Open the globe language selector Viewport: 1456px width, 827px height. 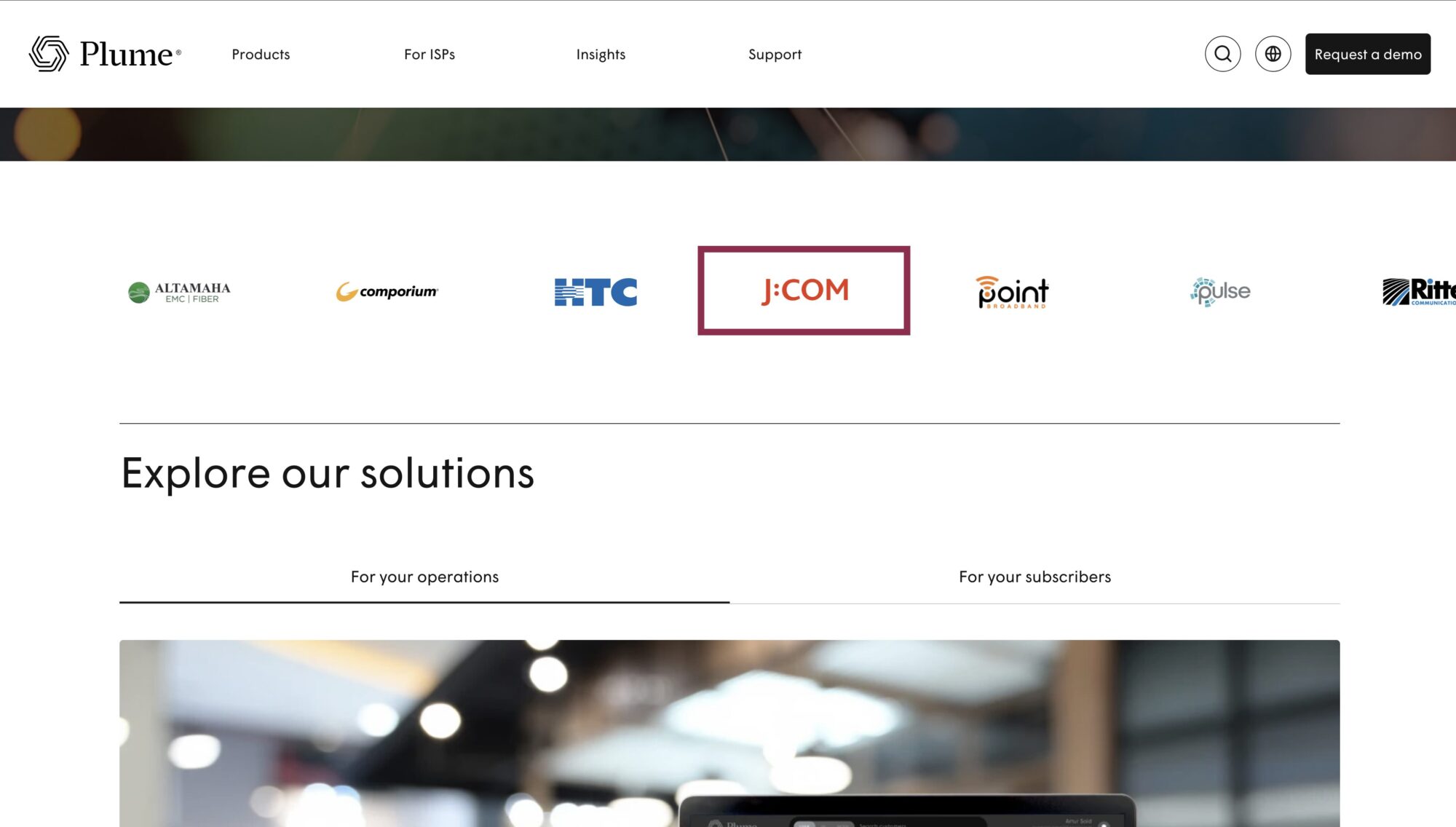(1273, 54)
